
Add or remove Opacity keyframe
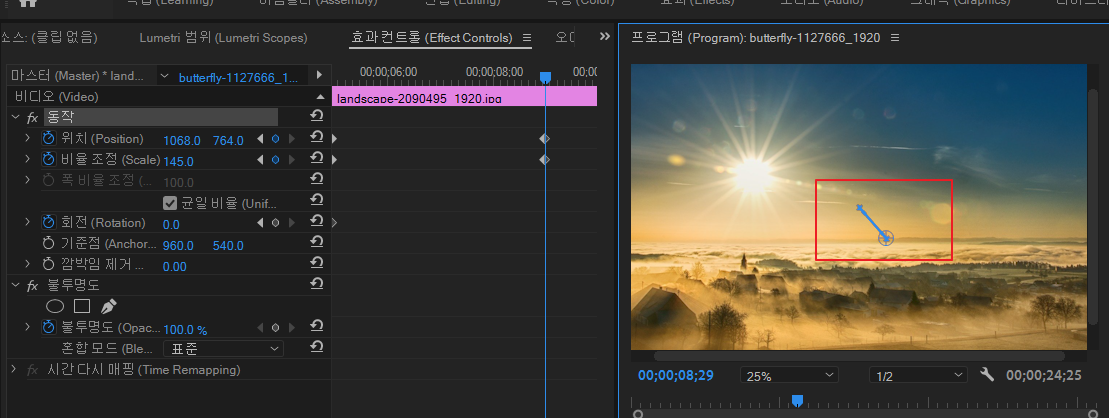tap(275, 328)
